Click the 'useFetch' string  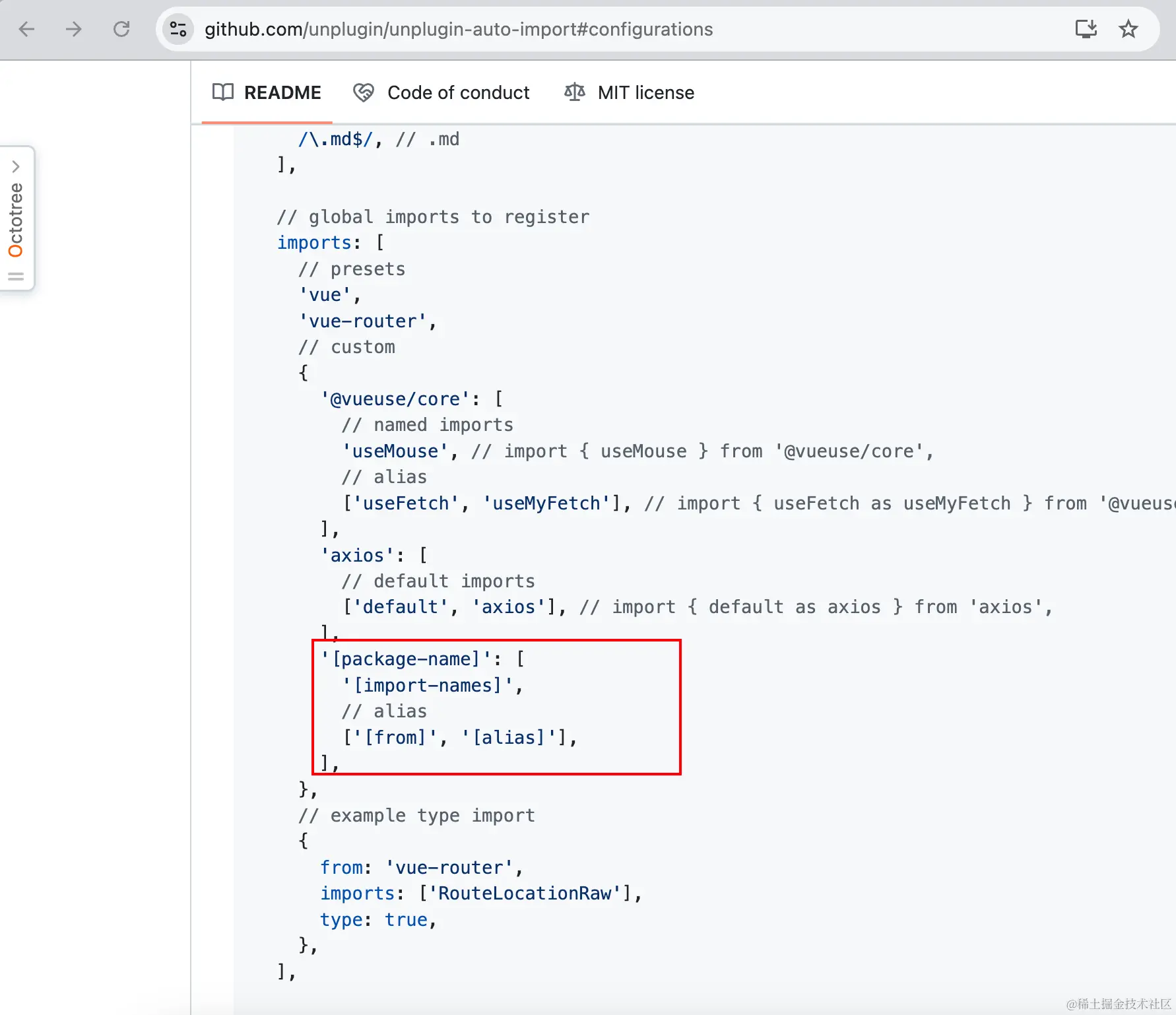point(406,504)
